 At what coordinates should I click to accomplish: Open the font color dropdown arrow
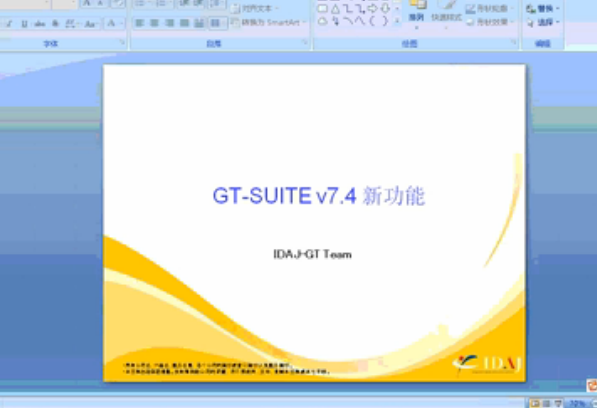[x=122, y=24]
